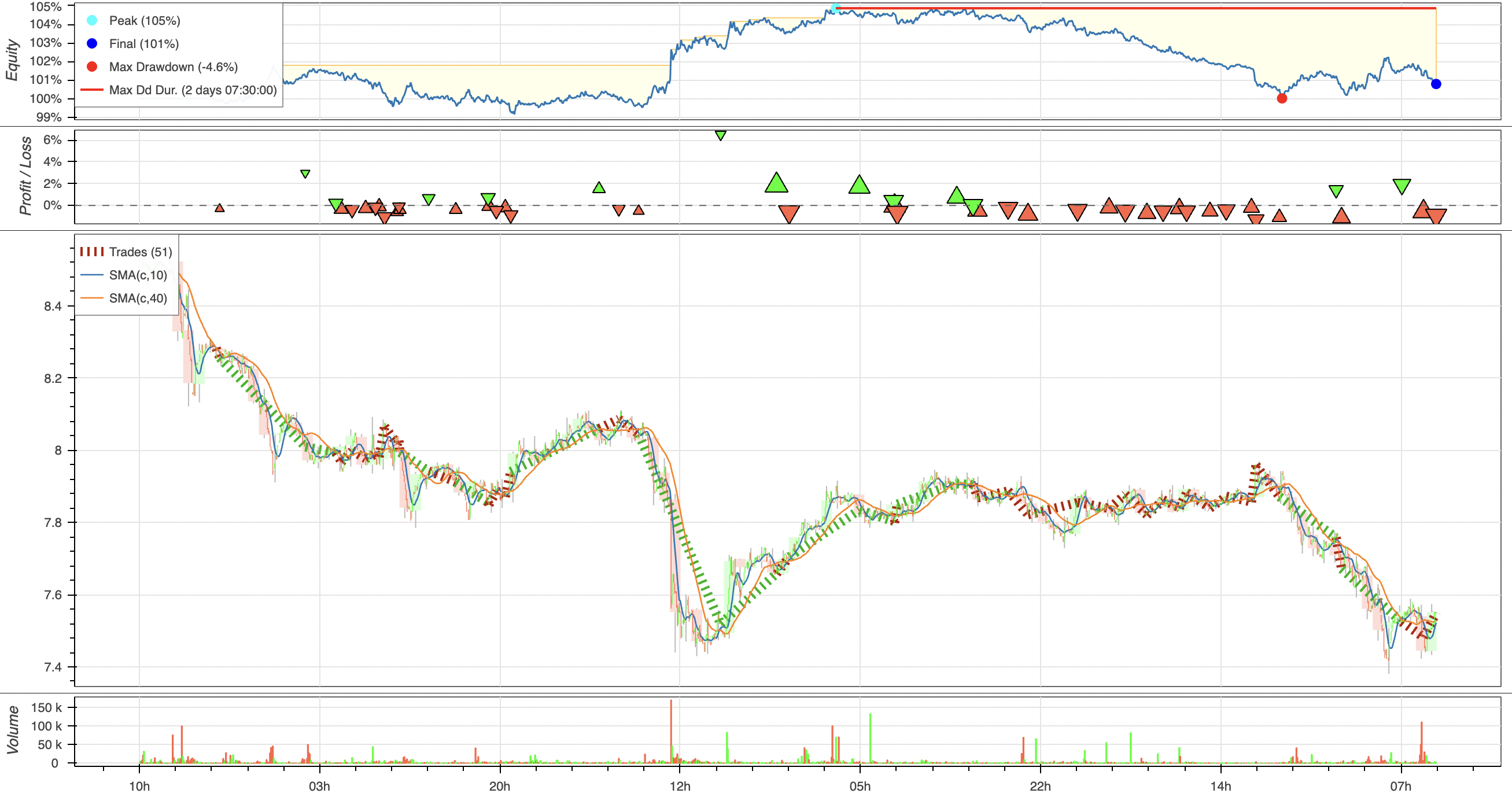This screenshot has height=797, width=1512.
Task: Click the Peak (105%) legend label
Action: click(x=145, y=21)
